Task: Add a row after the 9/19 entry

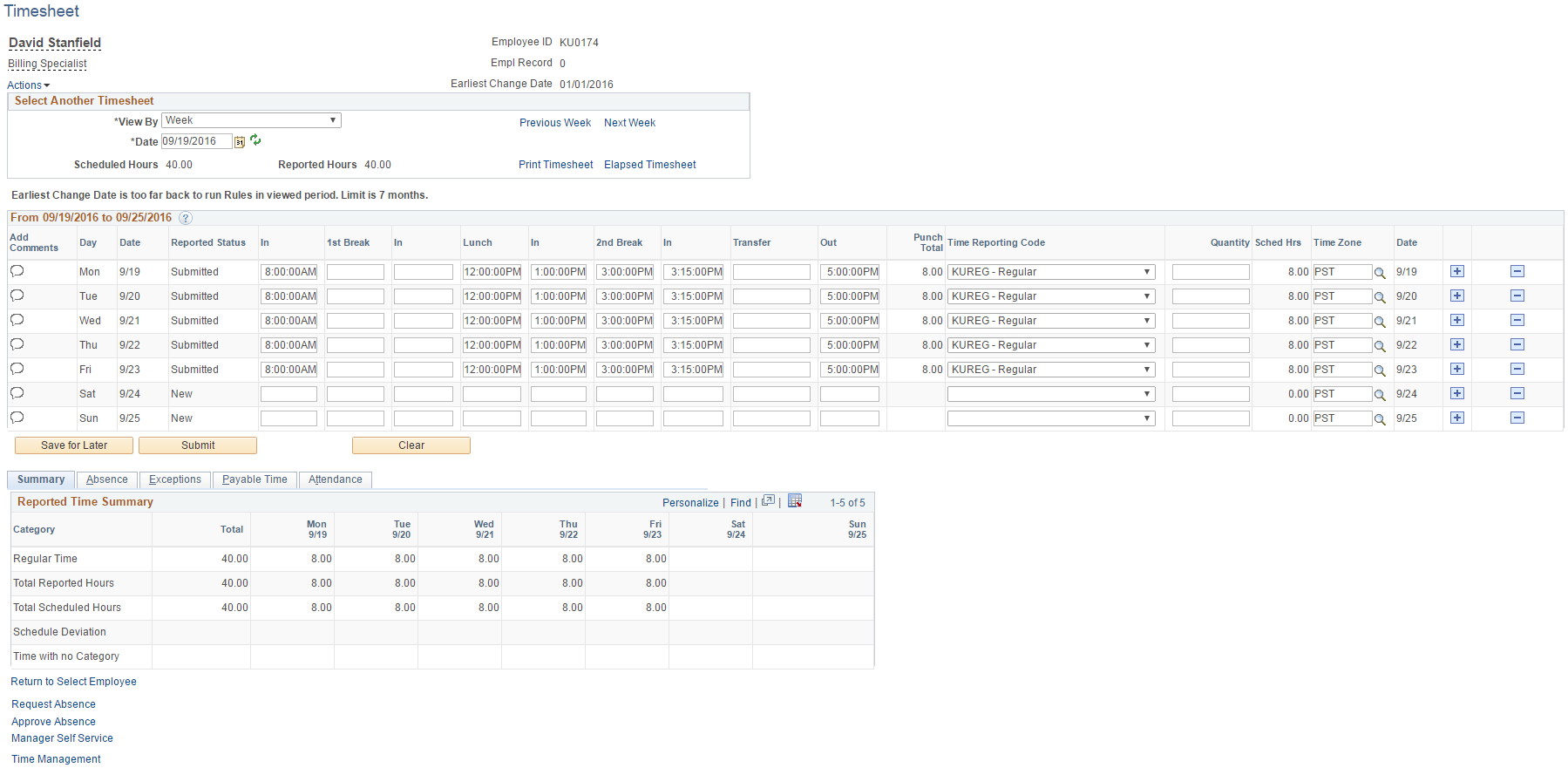Action: 1457,271
